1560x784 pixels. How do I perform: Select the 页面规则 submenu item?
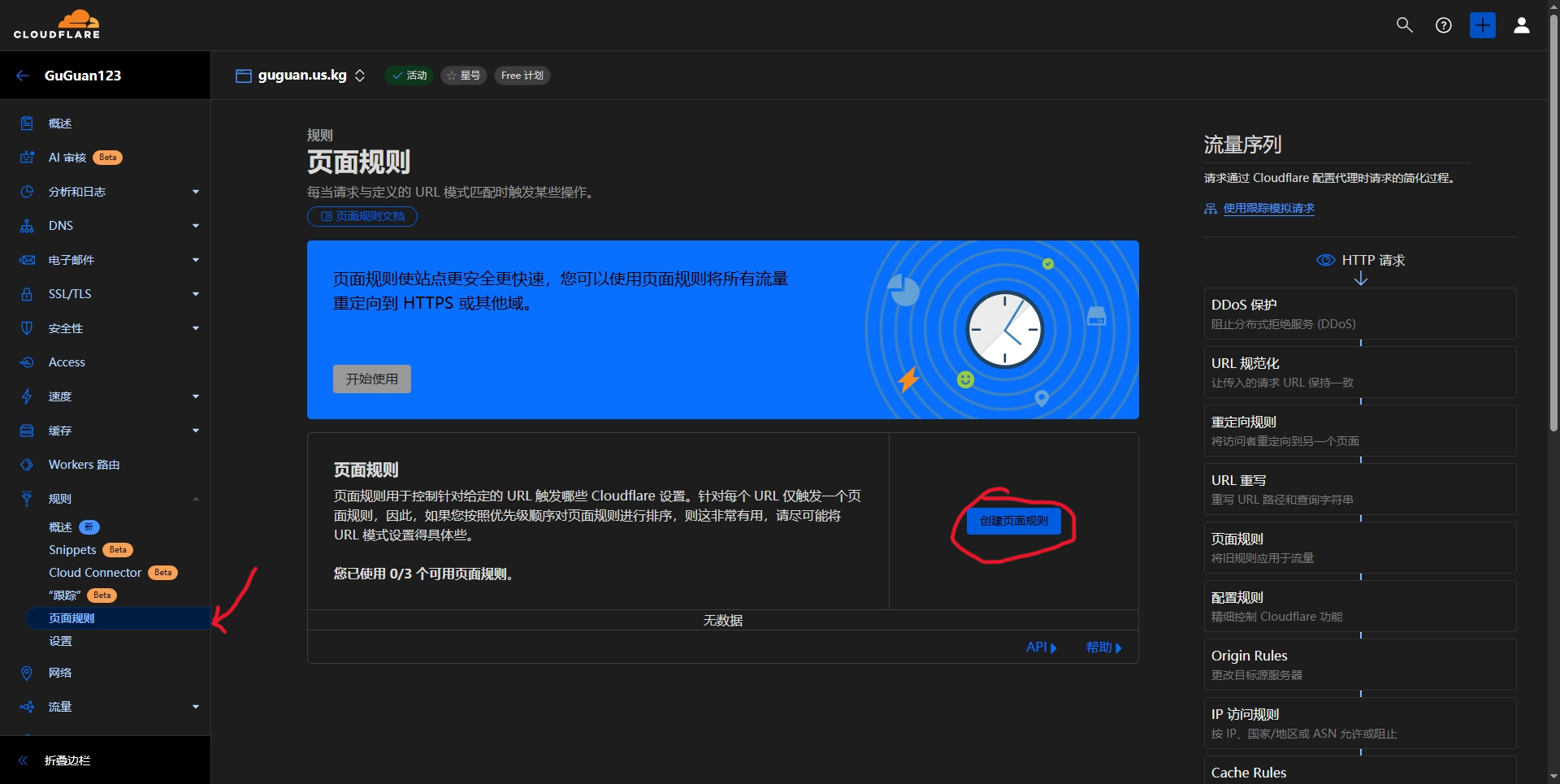pos(119,618)
